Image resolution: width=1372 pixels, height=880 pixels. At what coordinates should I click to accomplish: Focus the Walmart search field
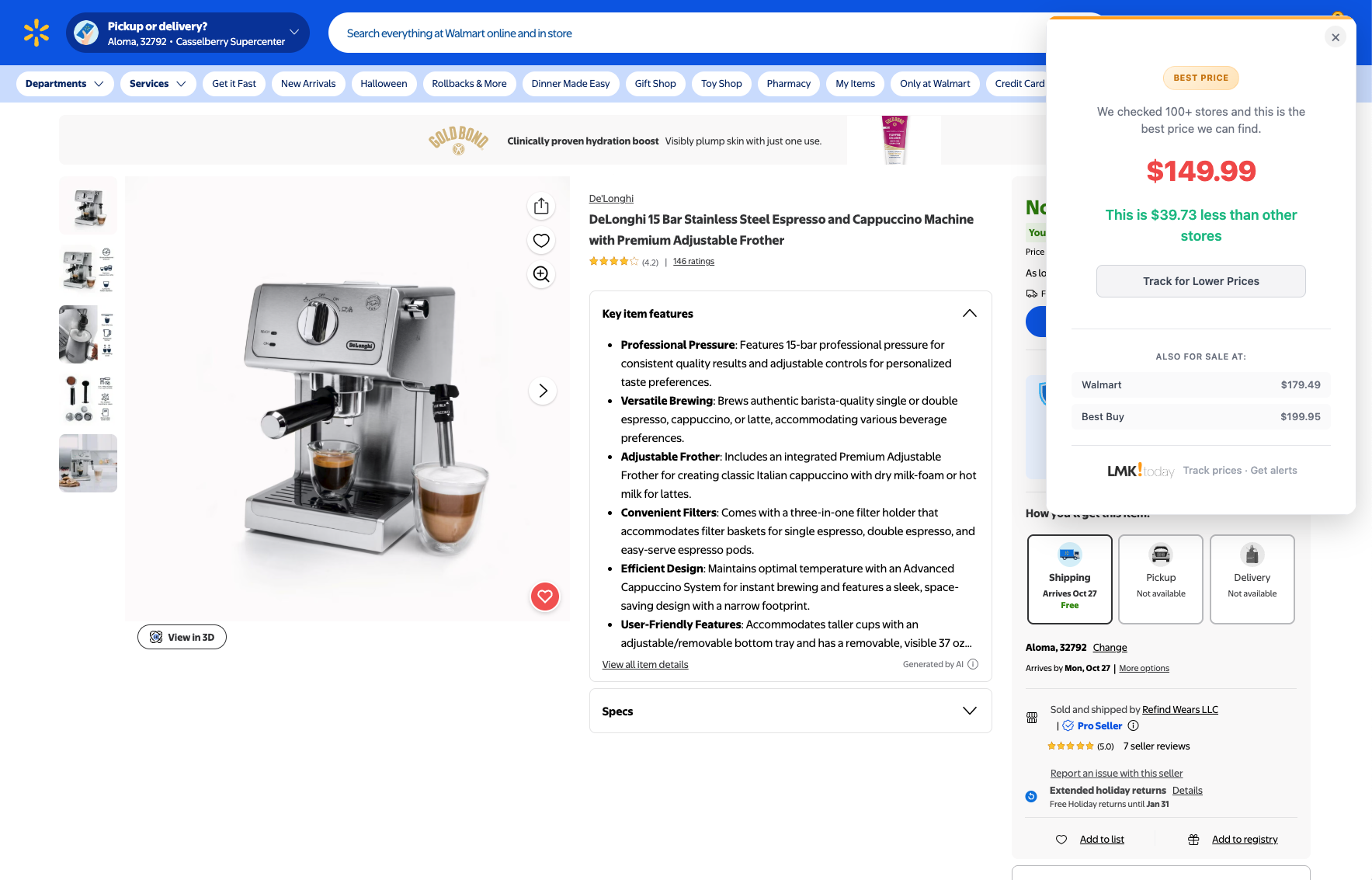pos(687,33)
